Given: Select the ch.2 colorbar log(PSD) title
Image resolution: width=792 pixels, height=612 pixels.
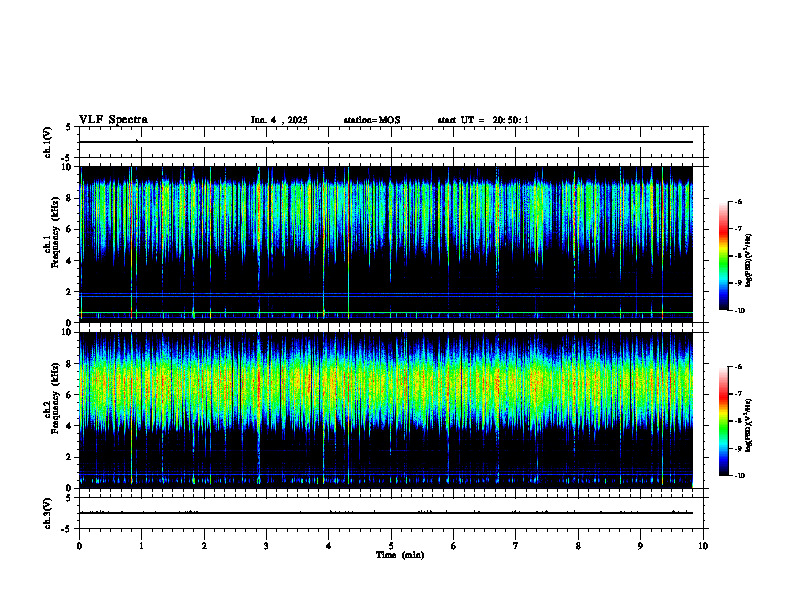Looking at the screenshot, I should [x=749, y=425].
